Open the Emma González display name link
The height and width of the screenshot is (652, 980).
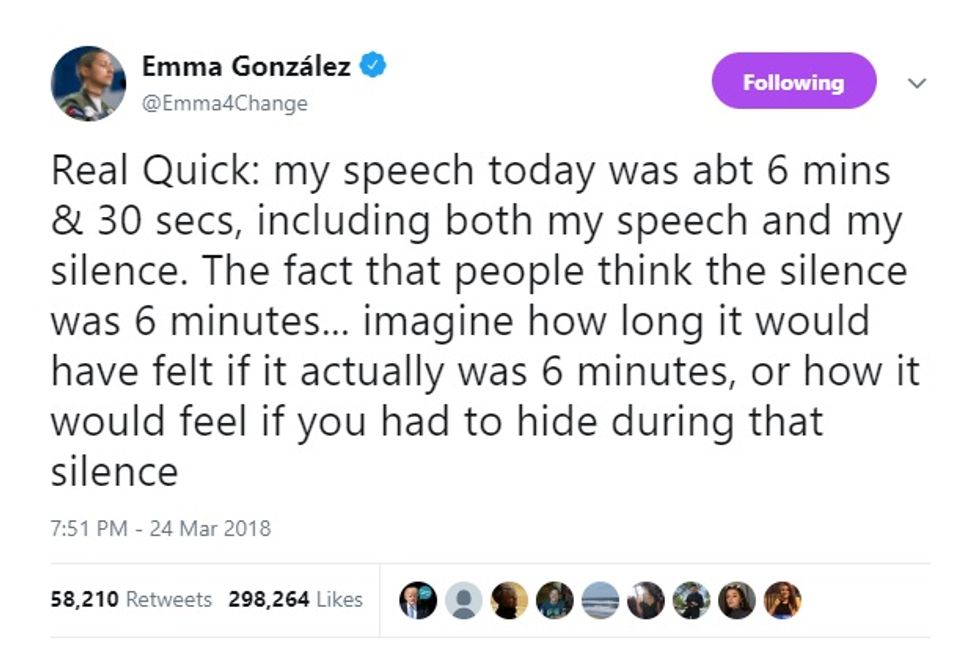point(246,66)
